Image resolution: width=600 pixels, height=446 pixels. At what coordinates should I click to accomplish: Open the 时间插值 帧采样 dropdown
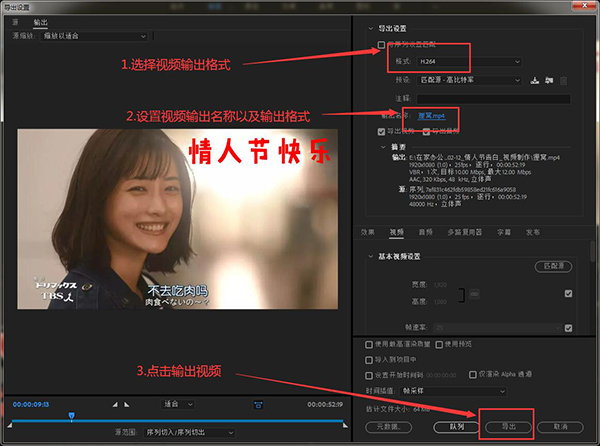click(x=453, y=391)
